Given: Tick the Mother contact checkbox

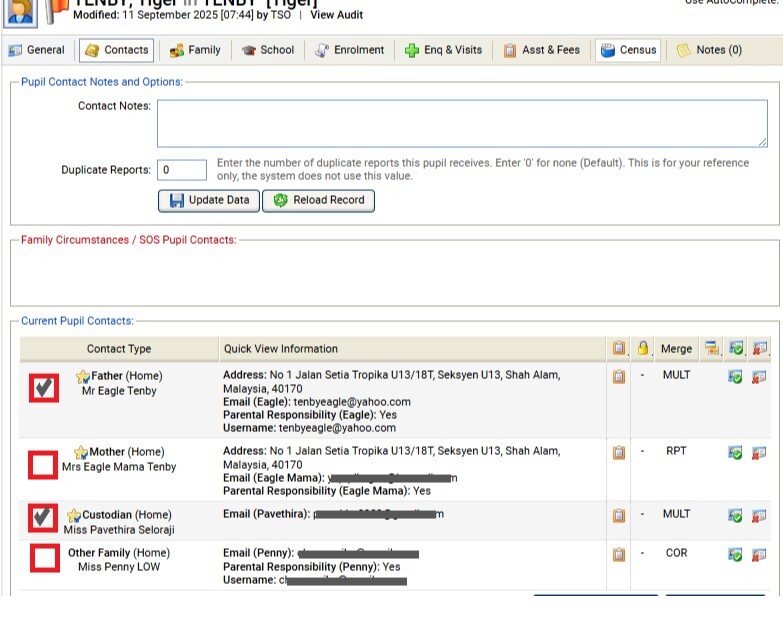Looking at the screenshot, I should [43, 465].
